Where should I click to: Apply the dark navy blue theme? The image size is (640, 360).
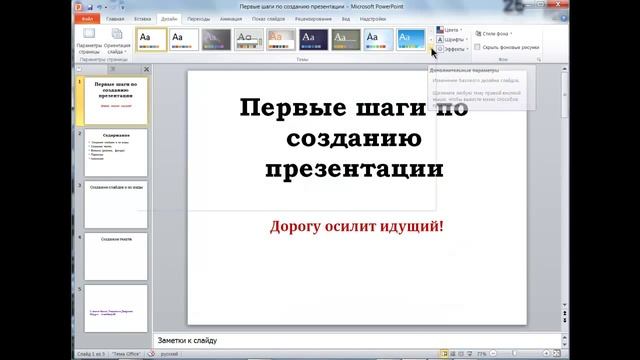pos(313,40)
